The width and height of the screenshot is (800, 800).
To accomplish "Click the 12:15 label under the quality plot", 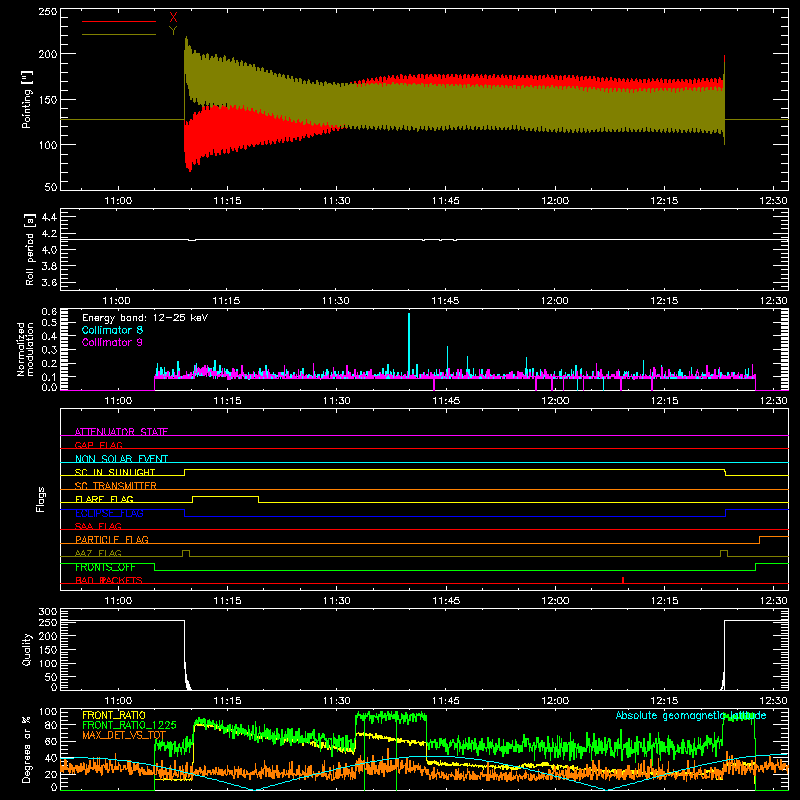I will coord(664,701).
